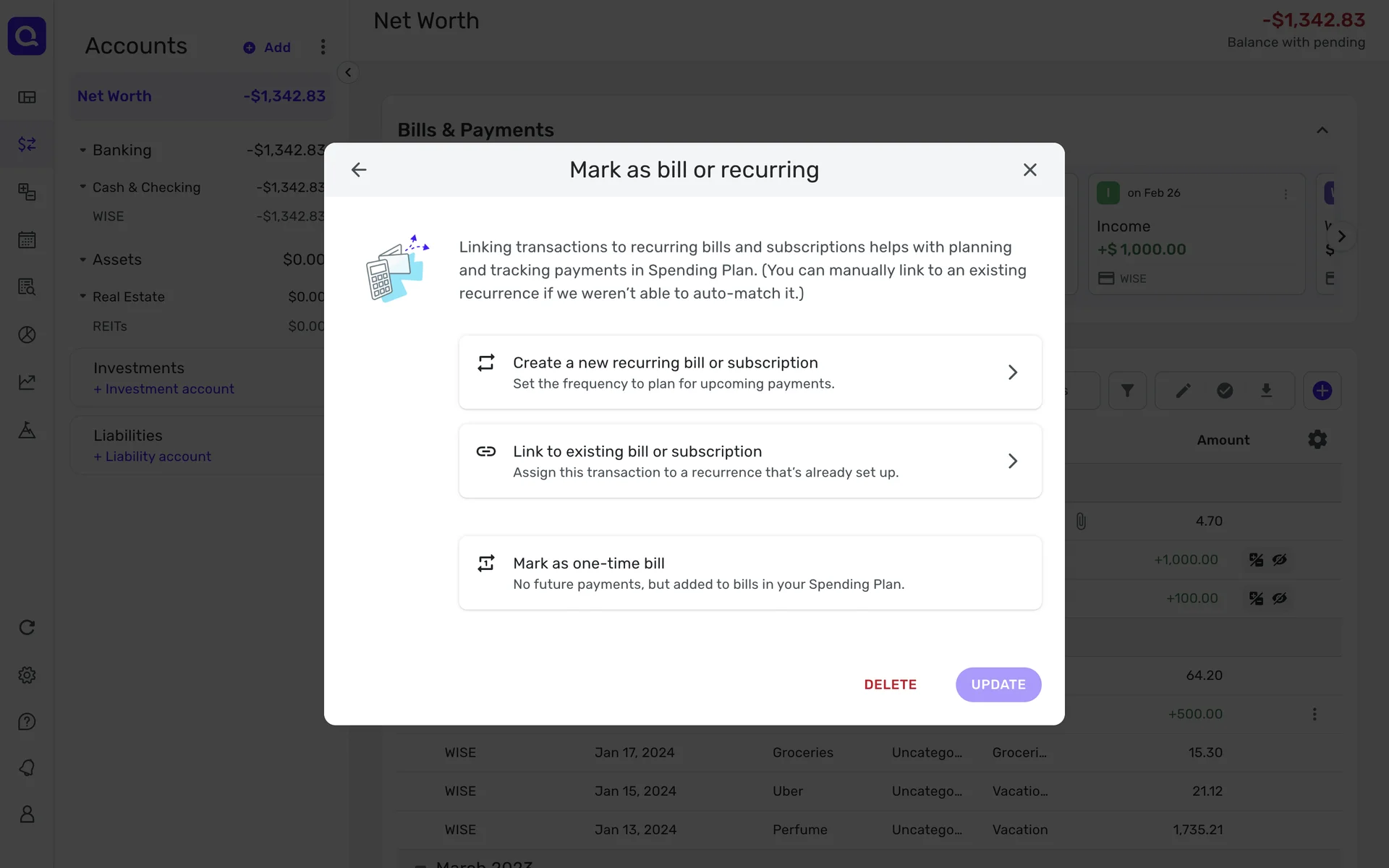Toggle the hidden eye on +100.00 row
The height and width of the screenshot is (868, 1389).
point(1280,599)
